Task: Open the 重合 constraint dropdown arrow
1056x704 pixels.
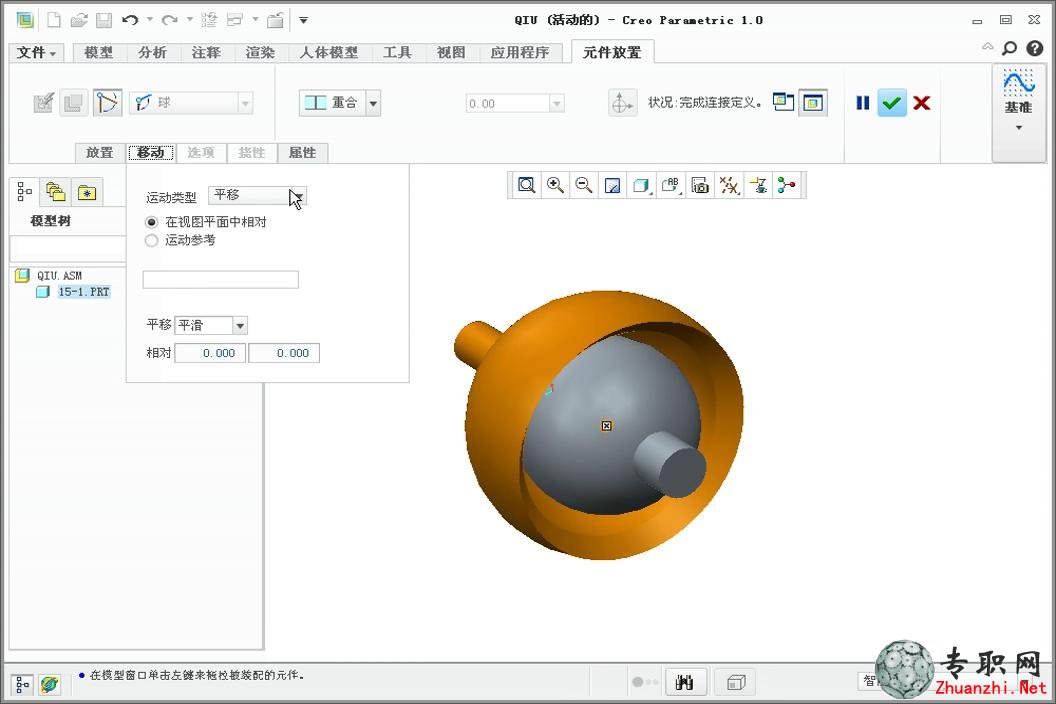Action: (x=373, y=103)
